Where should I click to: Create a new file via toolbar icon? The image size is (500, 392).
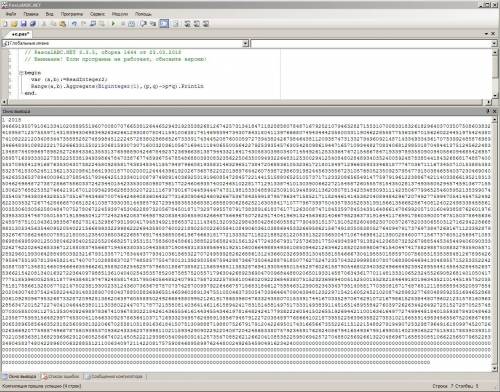coord(5,24)
